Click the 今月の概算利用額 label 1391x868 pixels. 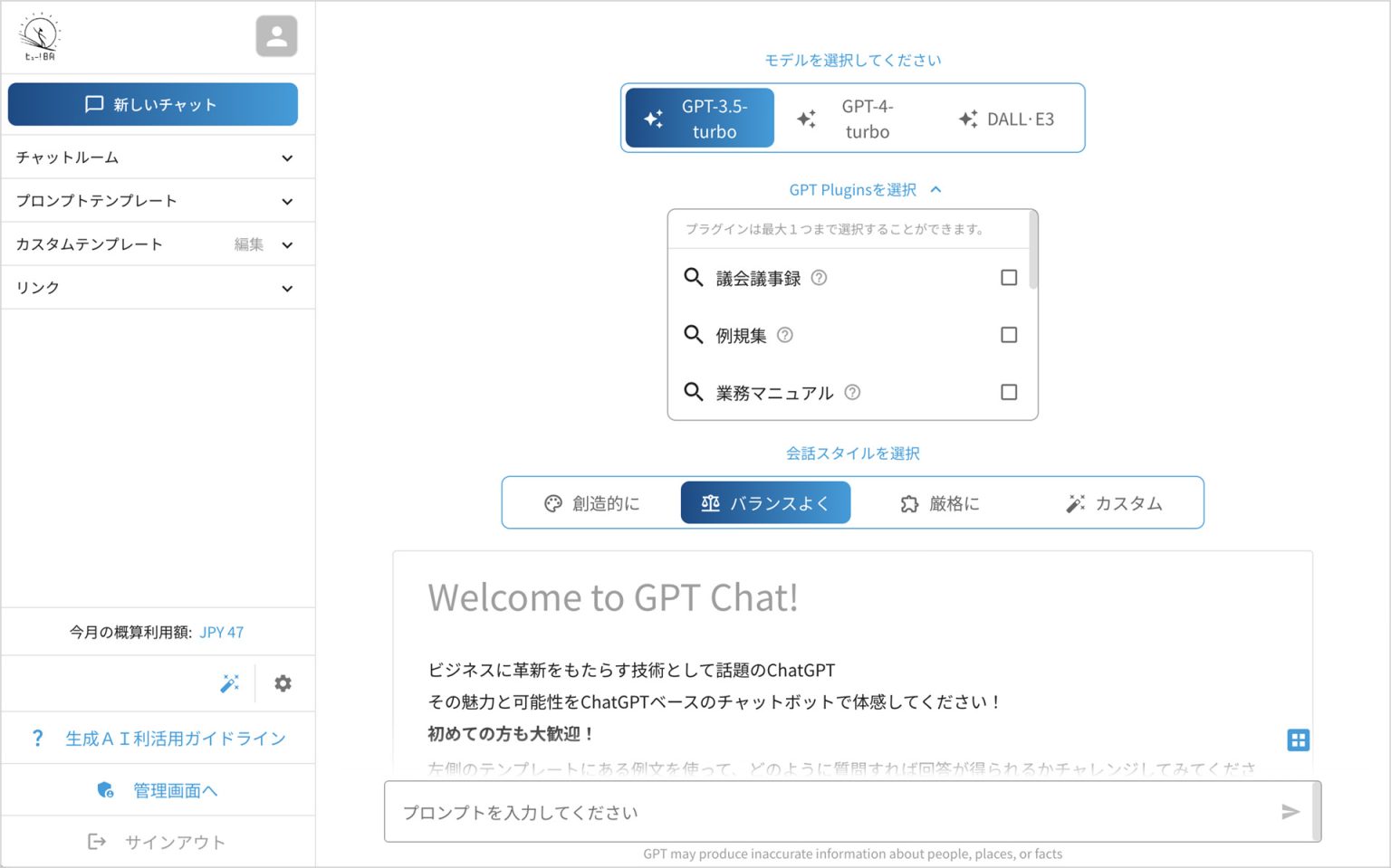coord(130,632)
